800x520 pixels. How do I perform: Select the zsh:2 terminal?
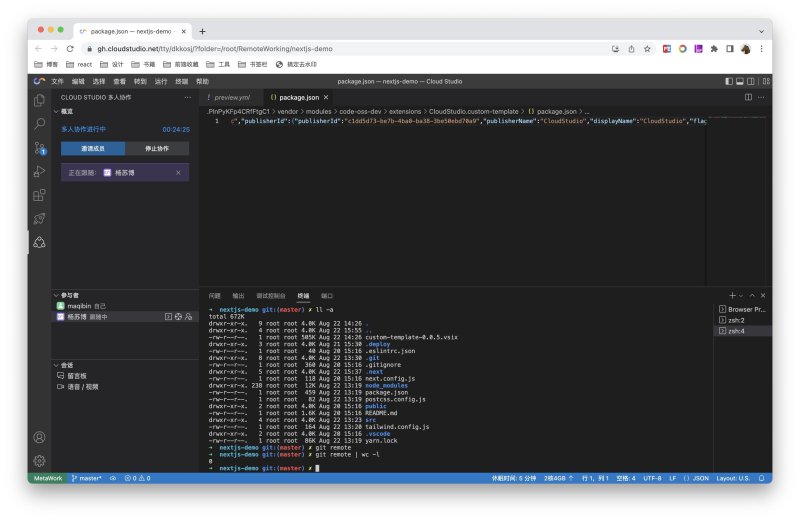(742, 320)
